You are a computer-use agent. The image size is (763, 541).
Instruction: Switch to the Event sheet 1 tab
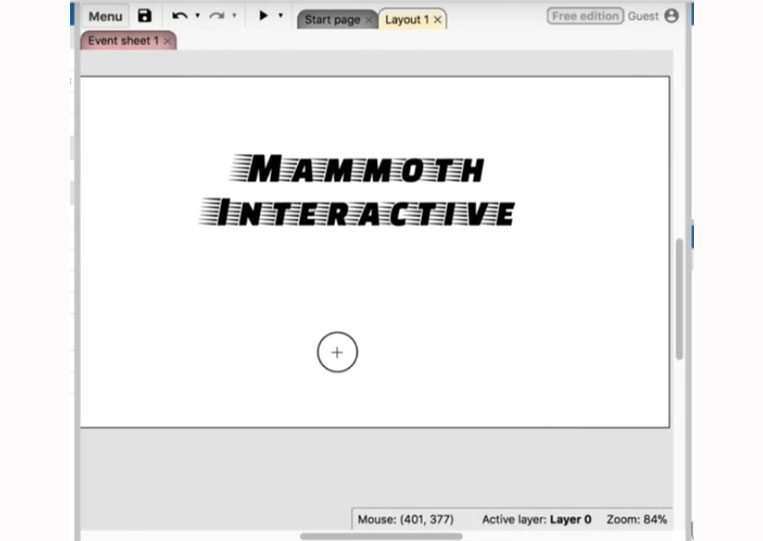[x=123, y=41]
